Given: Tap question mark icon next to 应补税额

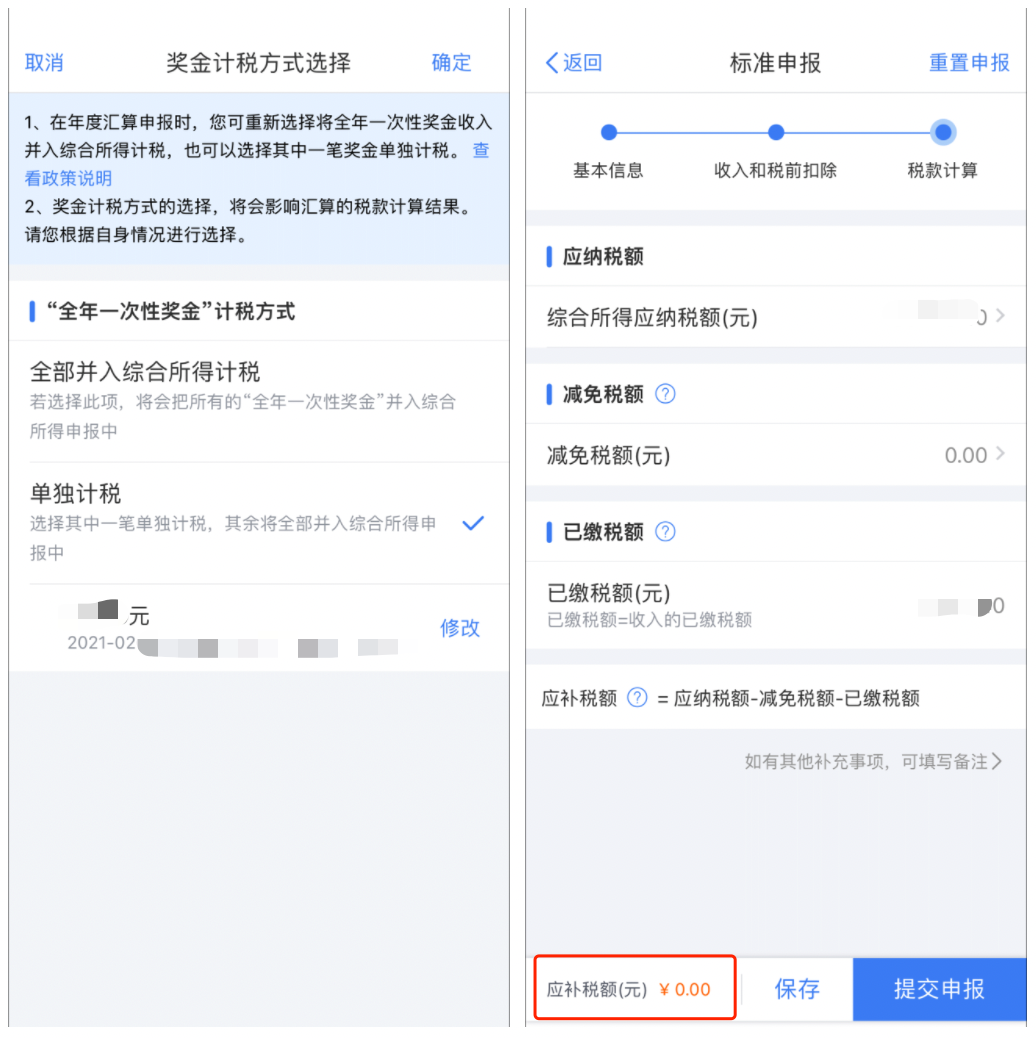Looking at the screenshot, I should click(637, 698).
